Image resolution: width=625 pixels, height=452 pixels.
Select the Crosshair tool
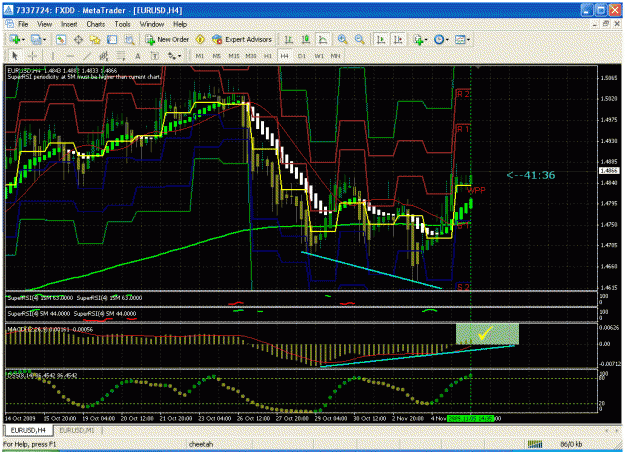coord(33,56)
